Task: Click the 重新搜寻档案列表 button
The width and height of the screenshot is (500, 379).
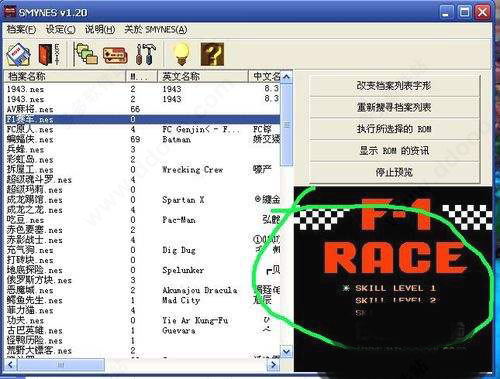Action: point(394,108)
